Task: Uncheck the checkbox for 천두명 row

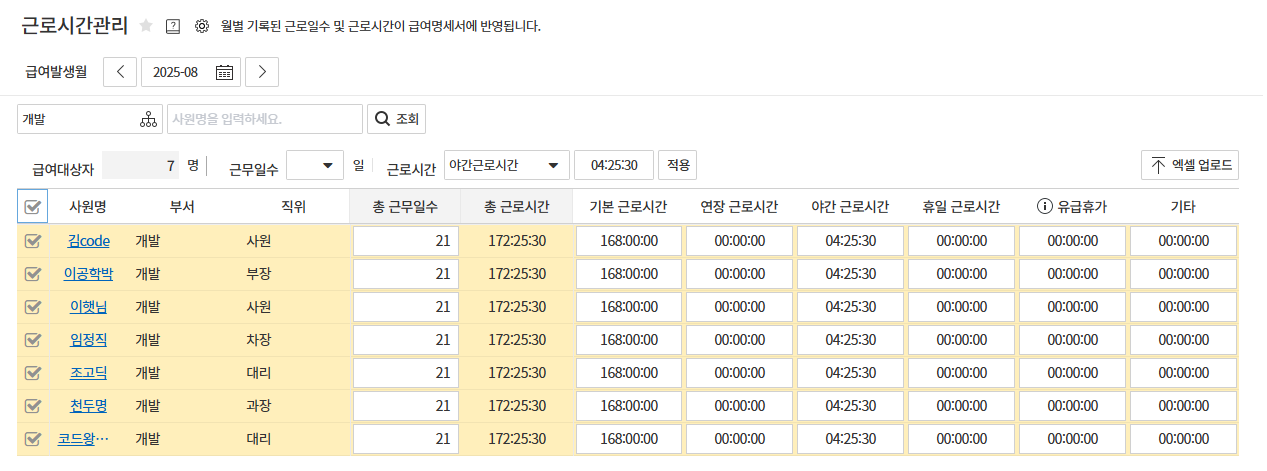Action: 33,406
